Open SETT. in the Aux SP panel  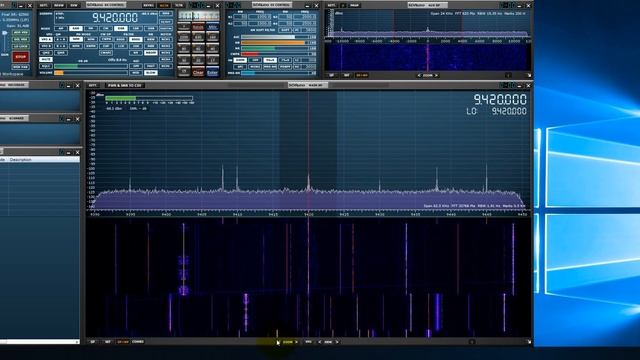pyautogui.click(x=331, y=5)
